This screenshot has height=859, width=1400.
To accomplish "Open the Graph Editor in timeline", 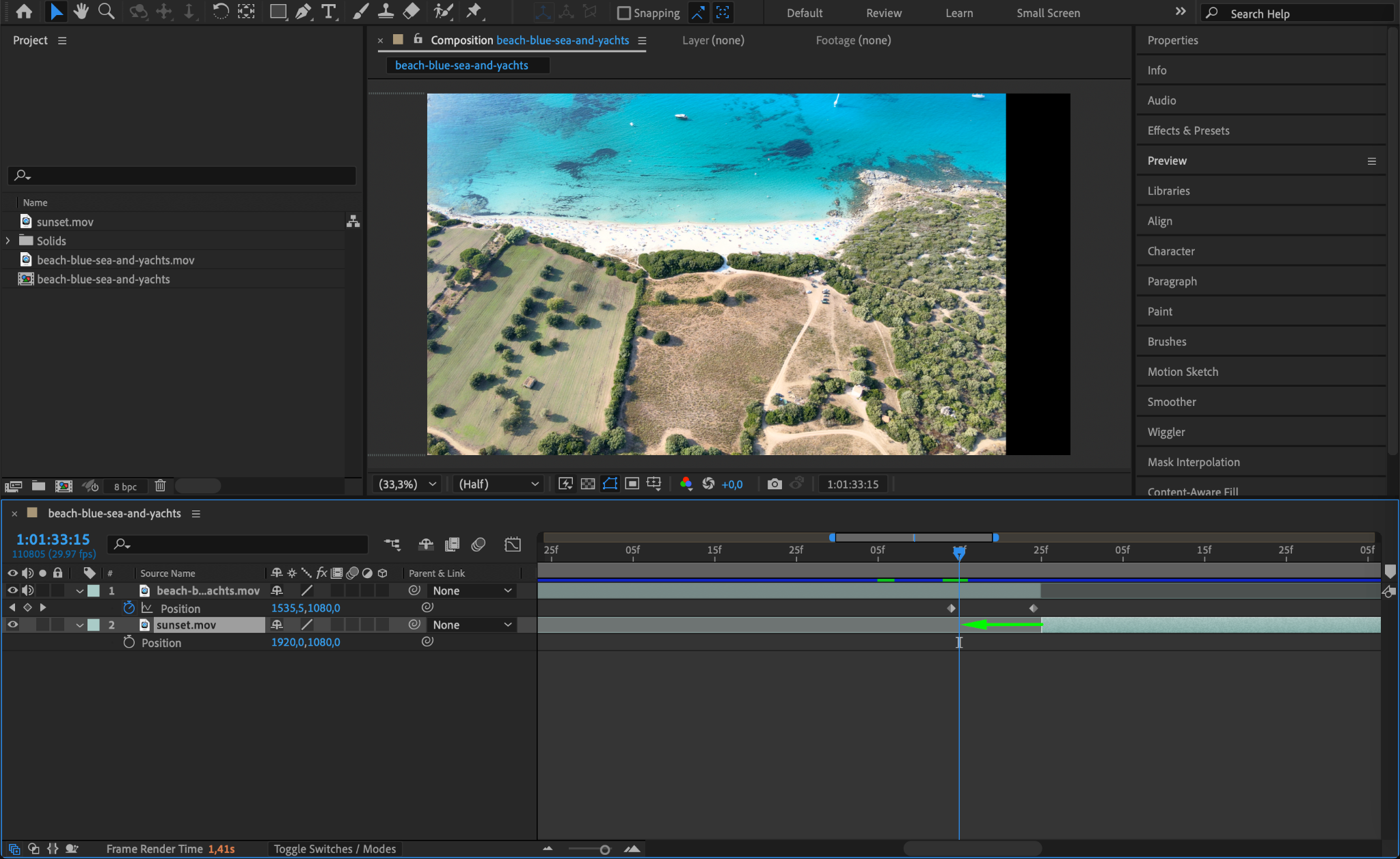I will pyautogui.click(x=512, y=545).
